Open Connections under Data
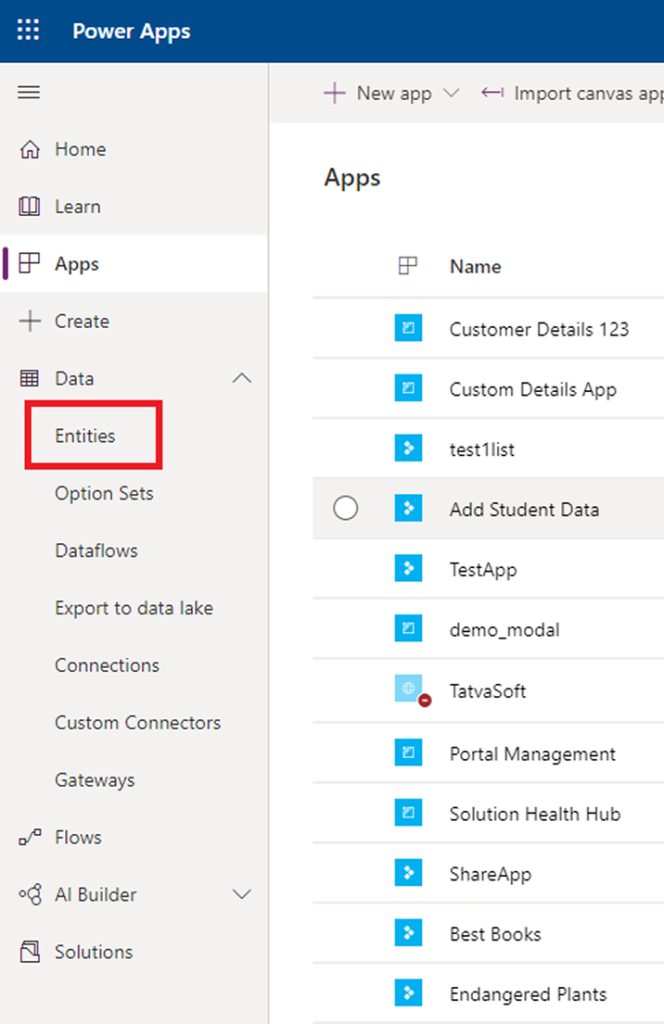The height and width of the screenshot is (1024, 664). click(x=107, y=665)
